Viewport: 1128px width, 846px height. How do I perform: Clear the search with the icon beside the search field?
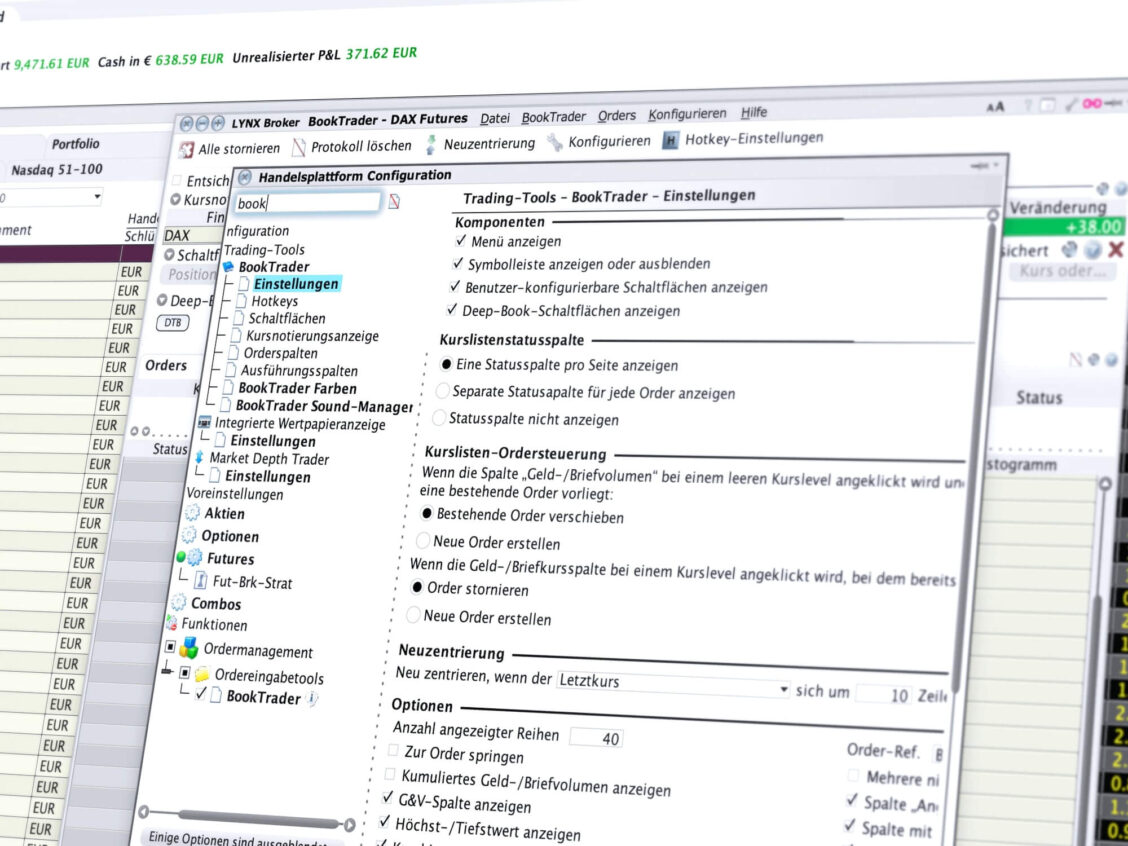(x=394, y=201)
